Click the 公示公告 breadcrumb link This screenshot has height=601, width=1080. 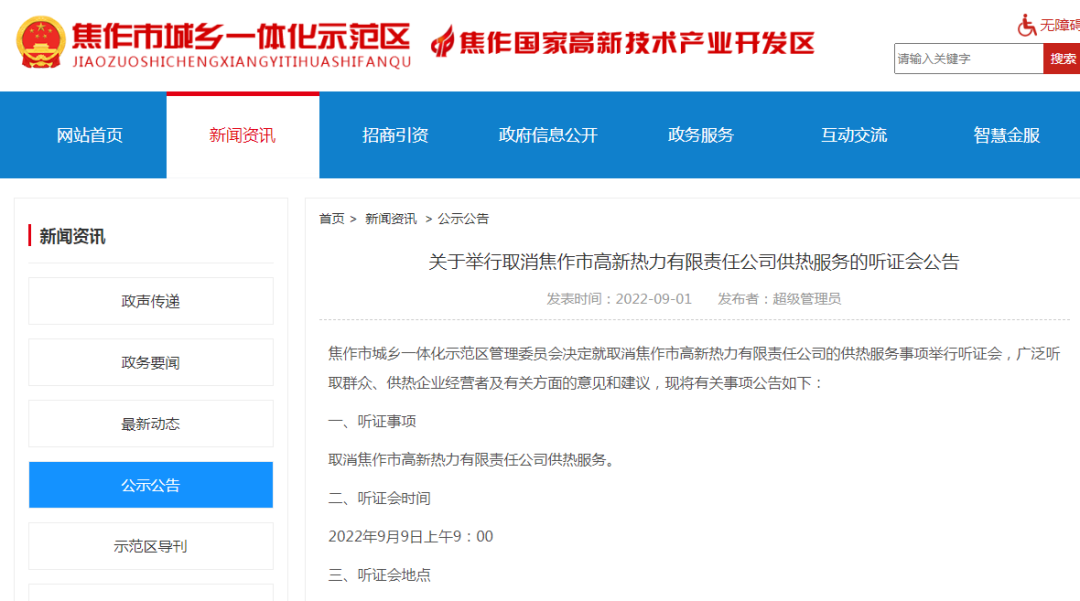[463, 219]
